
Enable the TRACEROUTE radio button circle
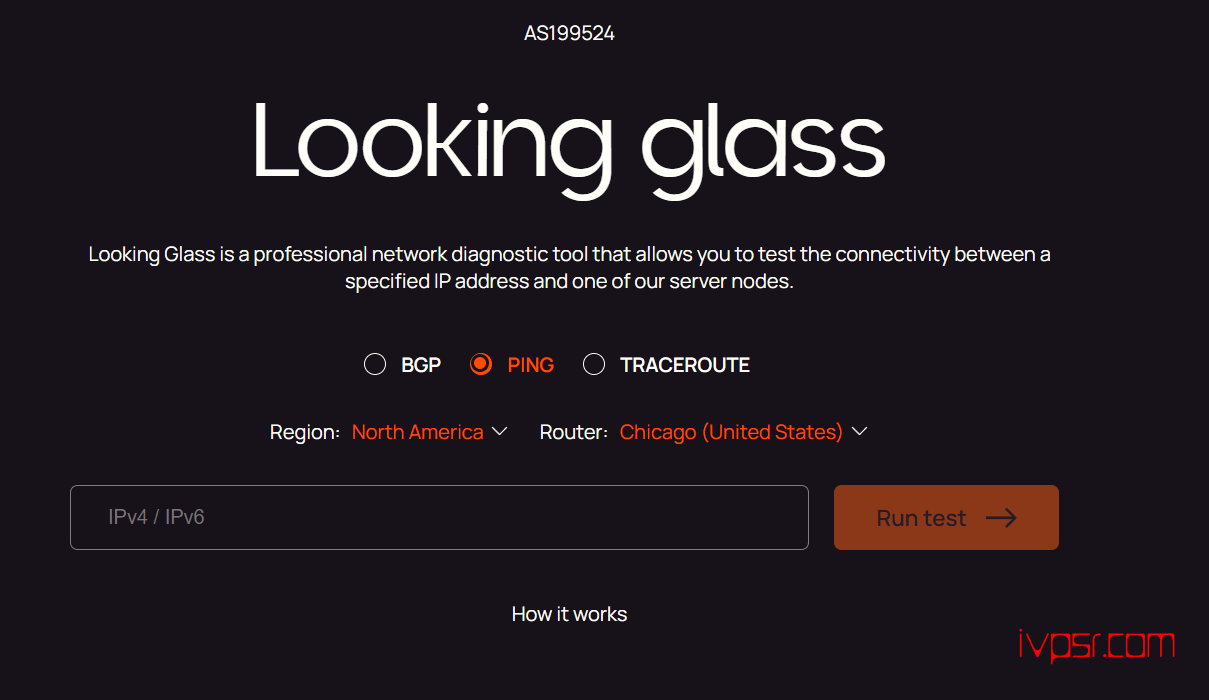pos(594,364)
